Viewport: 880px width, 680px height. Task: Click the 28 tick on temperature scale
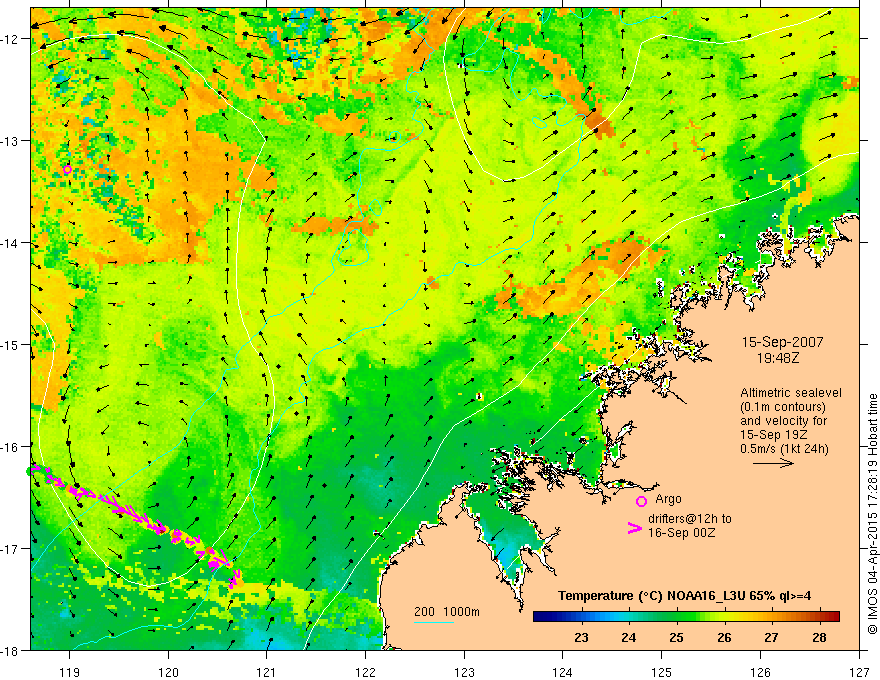819,637
